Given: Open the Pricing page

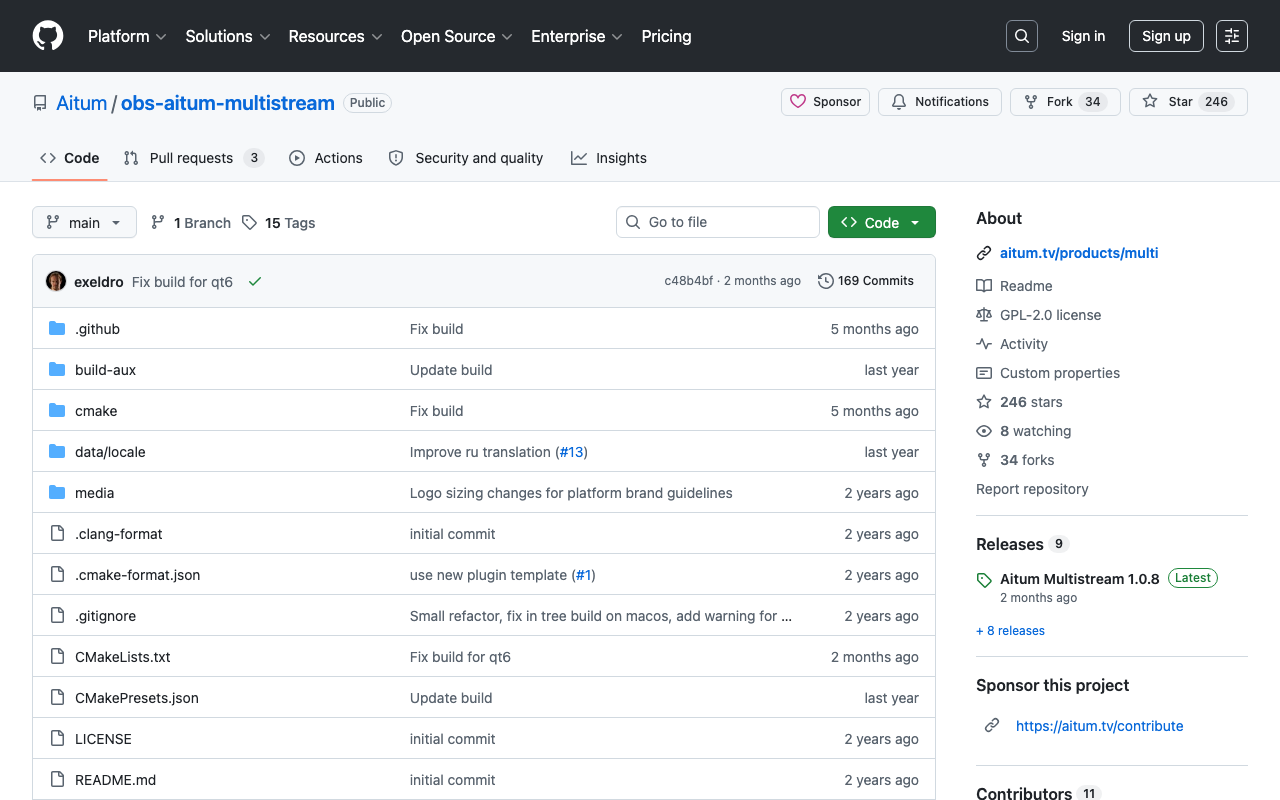Looking at the screenshot, I should [x=666, y=36].
